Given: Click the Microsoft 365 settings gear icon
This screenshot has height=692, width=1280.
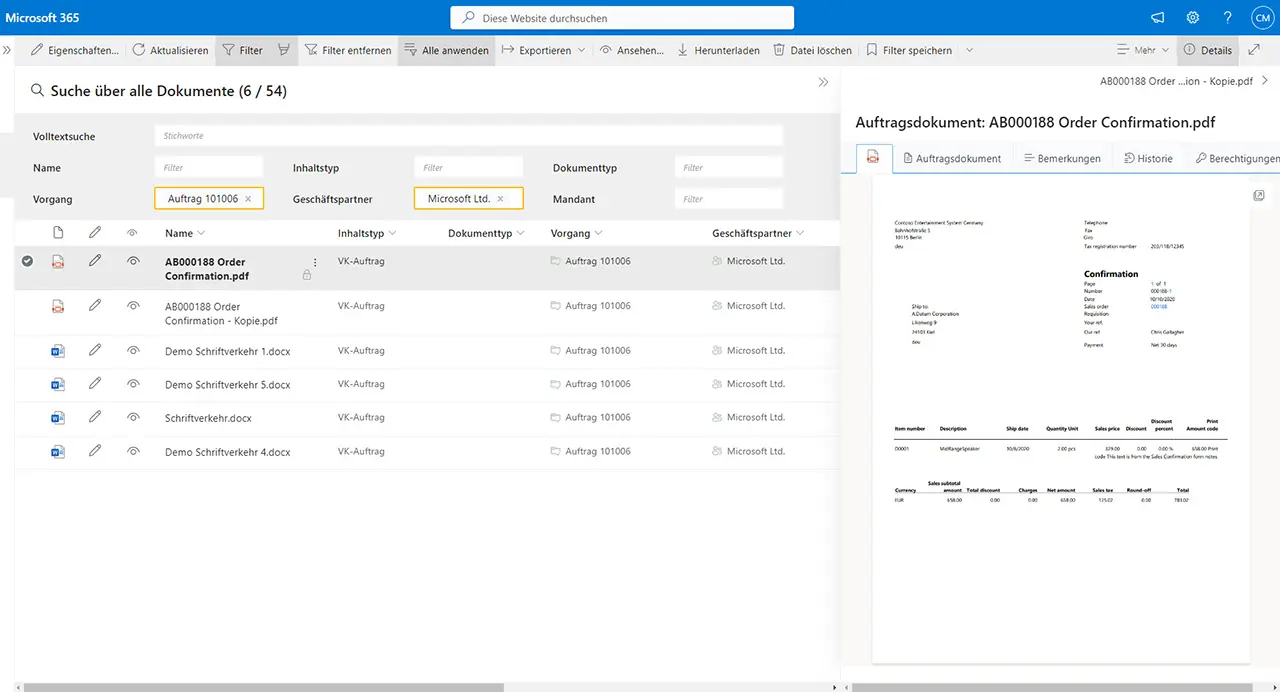Looking at the screenshot, I should click(x=1193, y=18).
